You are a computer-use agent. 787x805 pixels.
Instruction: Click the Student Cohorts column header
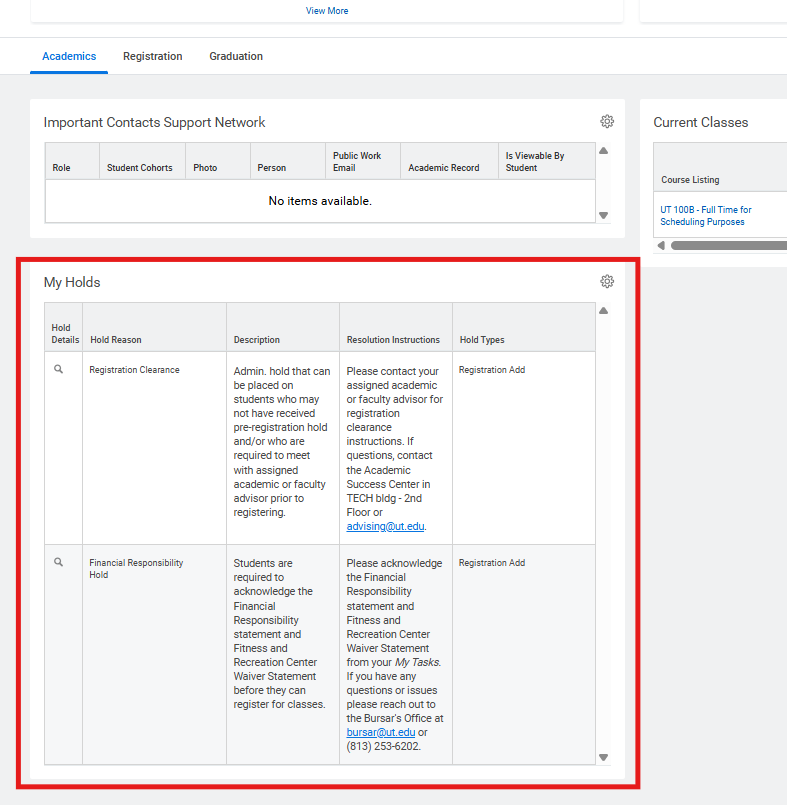(x=140, y=168)
